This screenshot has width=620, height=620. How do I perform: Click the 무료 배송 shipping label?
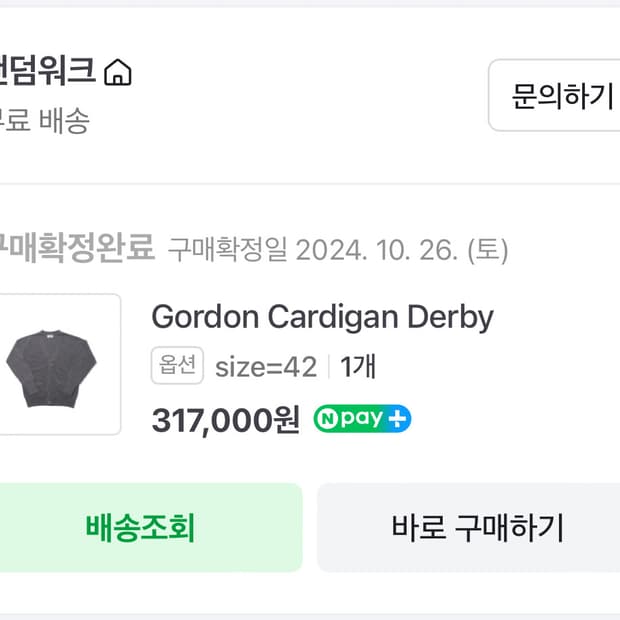[45, 121]
